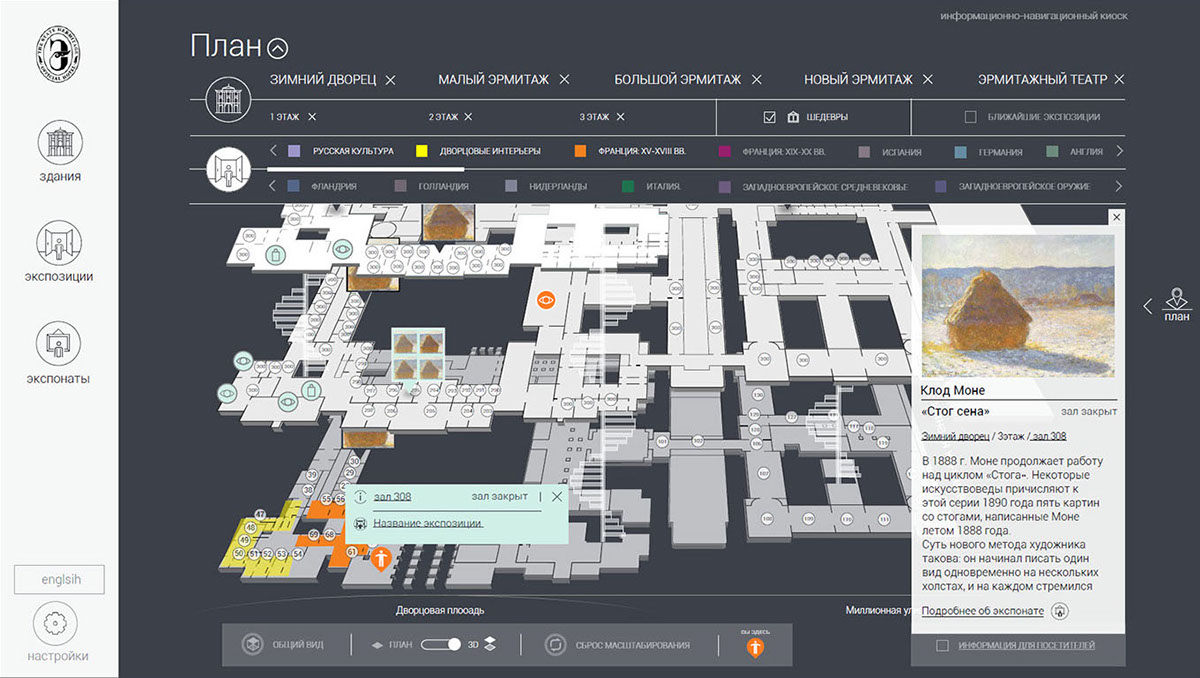Screen dimensions: 1200x678
Task: Toggle the Дворцовые интерьеры exposition filter
Action: click(x=478, y=152)
